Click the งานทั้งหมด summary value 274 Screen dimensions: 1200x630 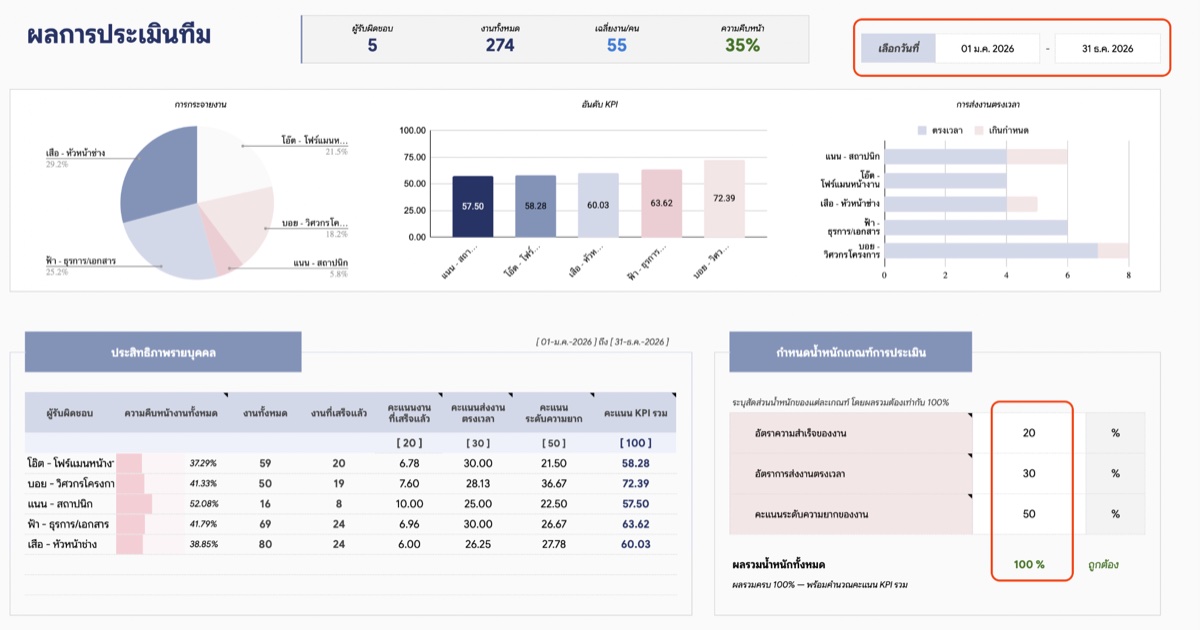[500, 45]
